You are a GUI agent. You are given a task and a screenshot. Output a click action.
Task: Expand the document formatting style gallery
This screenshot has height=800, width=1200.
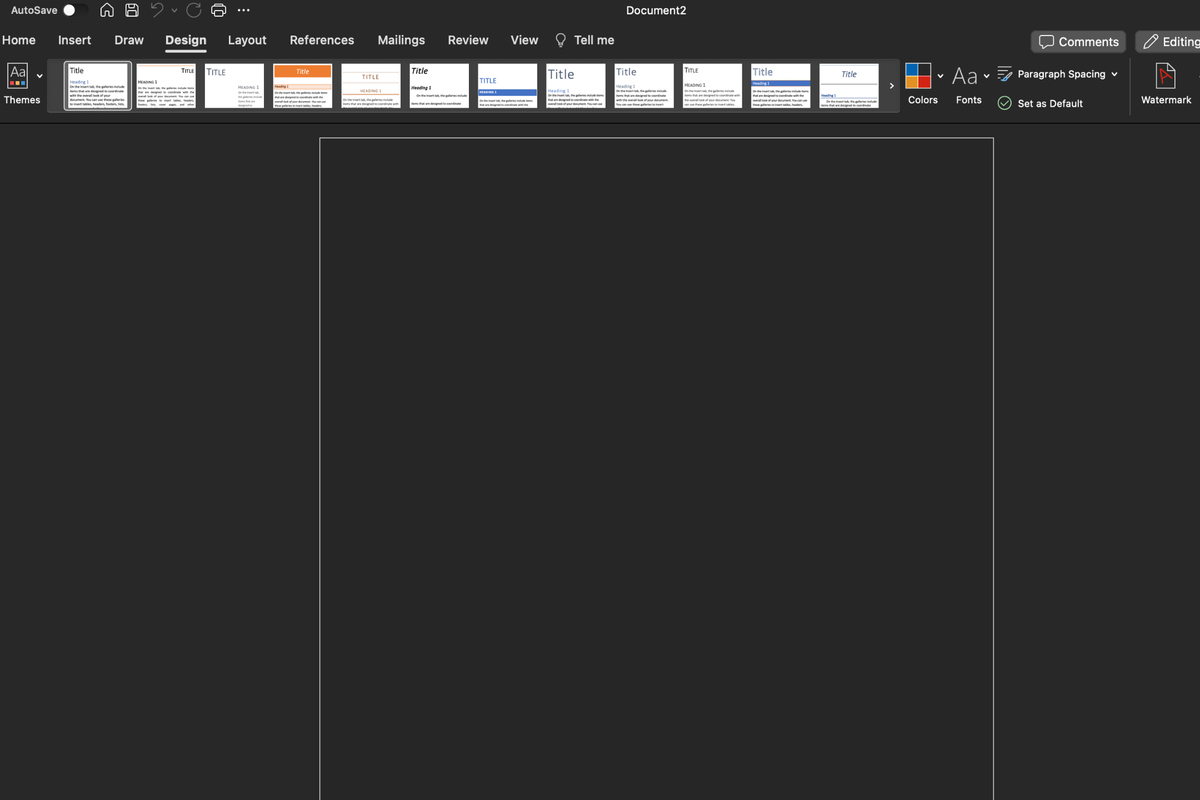(x=891, y=85)
